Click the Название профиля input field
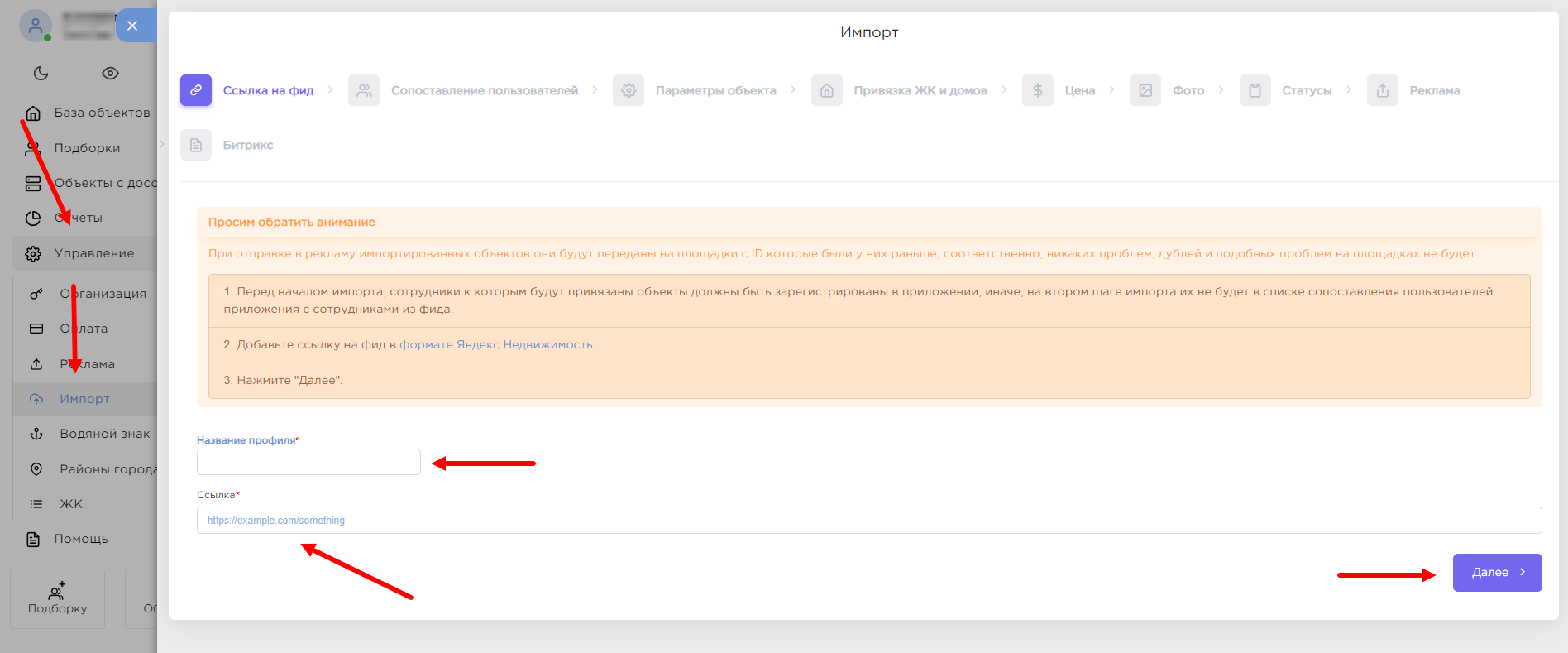This screenshot has width=1568, height=653. [308, 462]
